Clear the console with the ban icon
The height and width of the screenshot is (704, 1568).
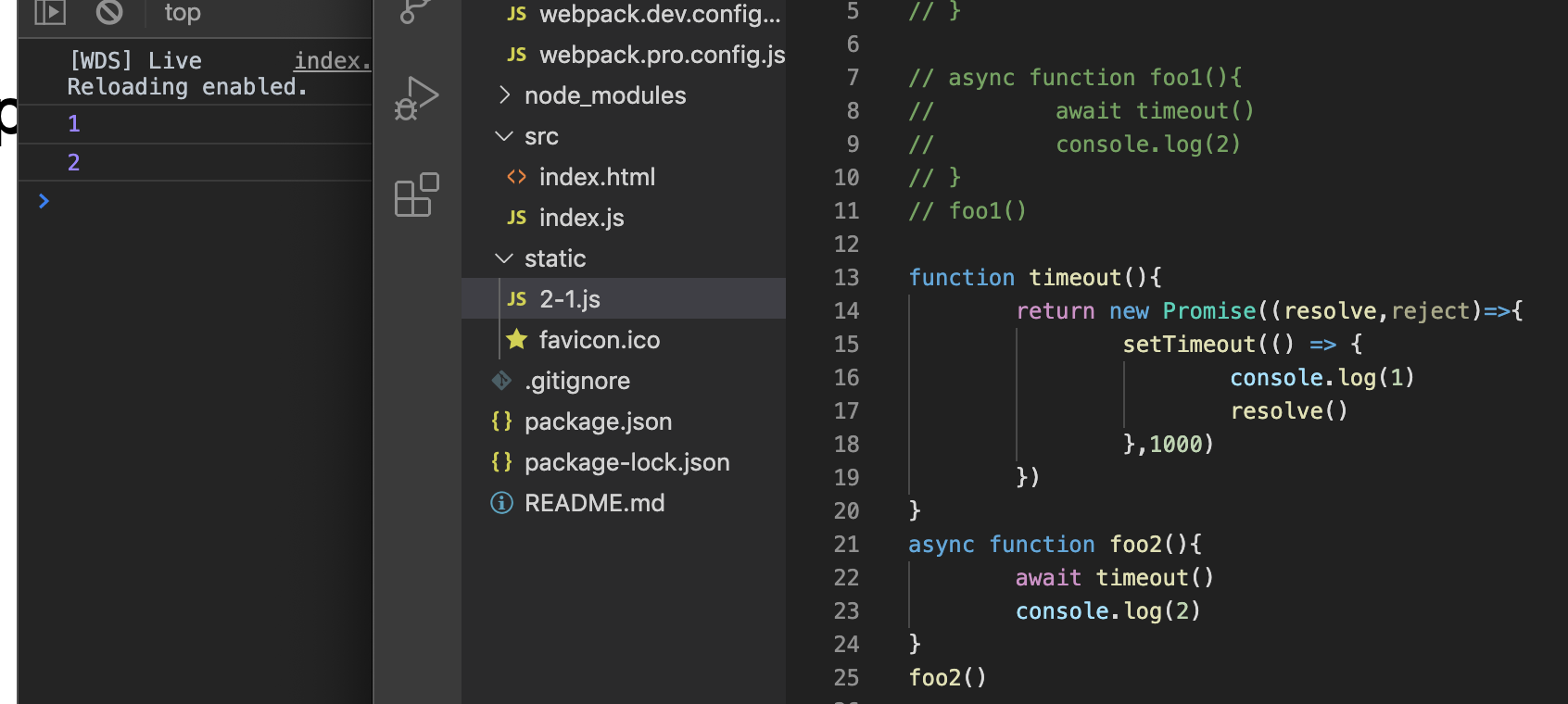tap(109, 11)
